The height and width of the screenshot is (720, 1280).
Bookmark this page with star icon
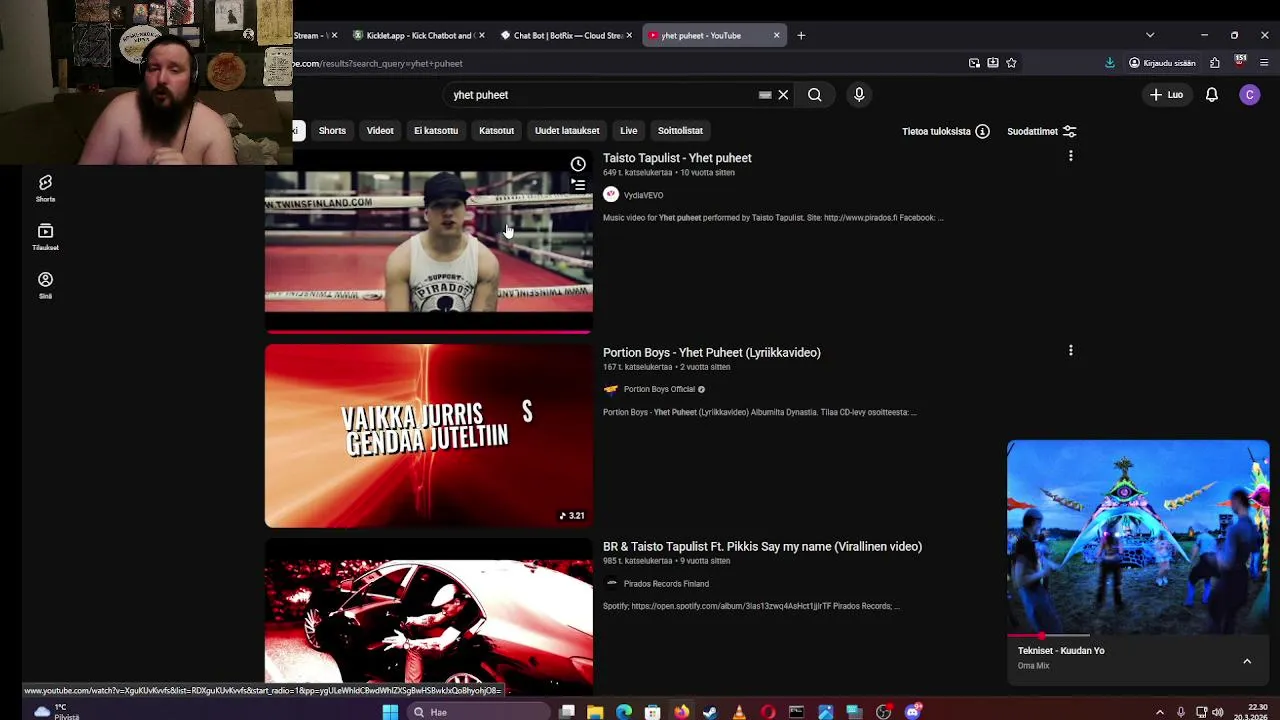[1011, 63]
